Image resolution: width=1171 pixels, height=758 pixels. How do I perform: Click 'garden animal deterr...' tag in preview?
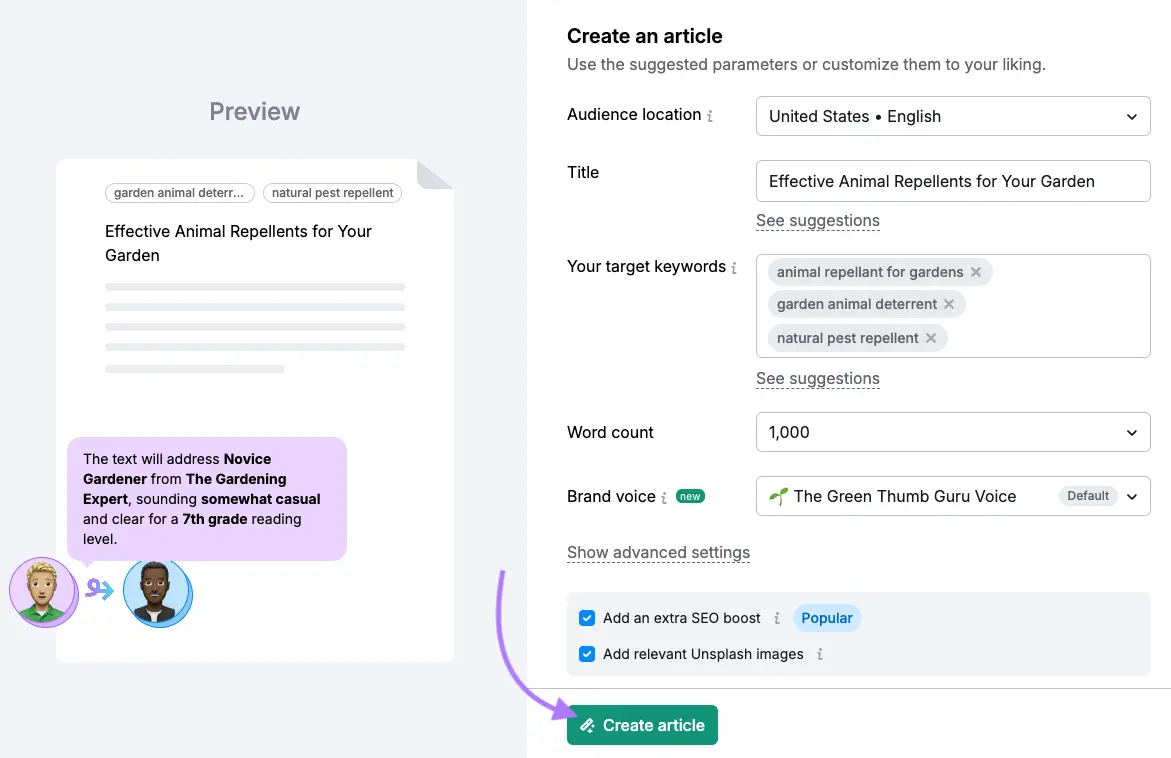[x=179, y=193]
